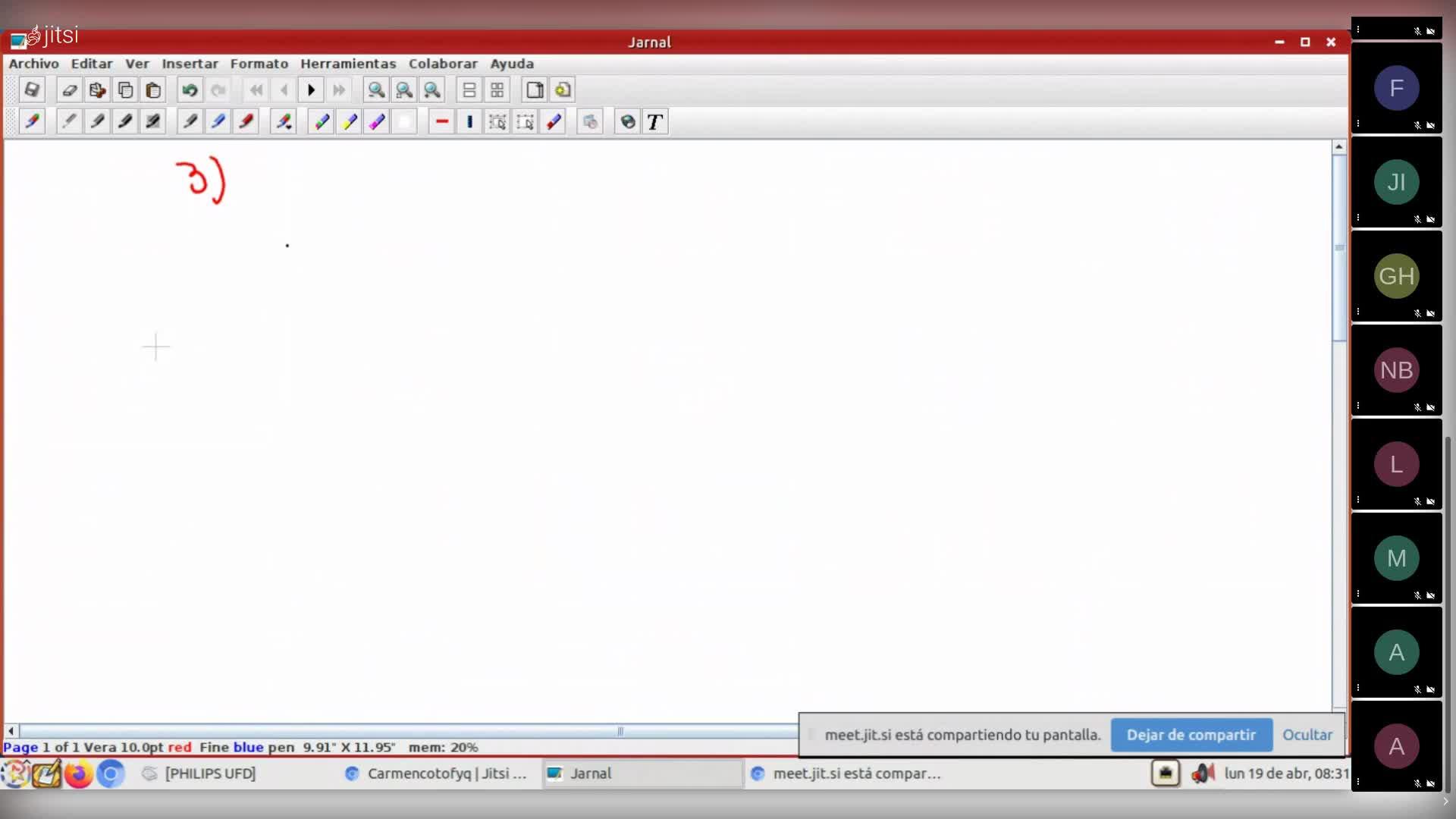Toggle the red pen color
This screenshot has height=819, width=1456.
[x=246, y=122]
